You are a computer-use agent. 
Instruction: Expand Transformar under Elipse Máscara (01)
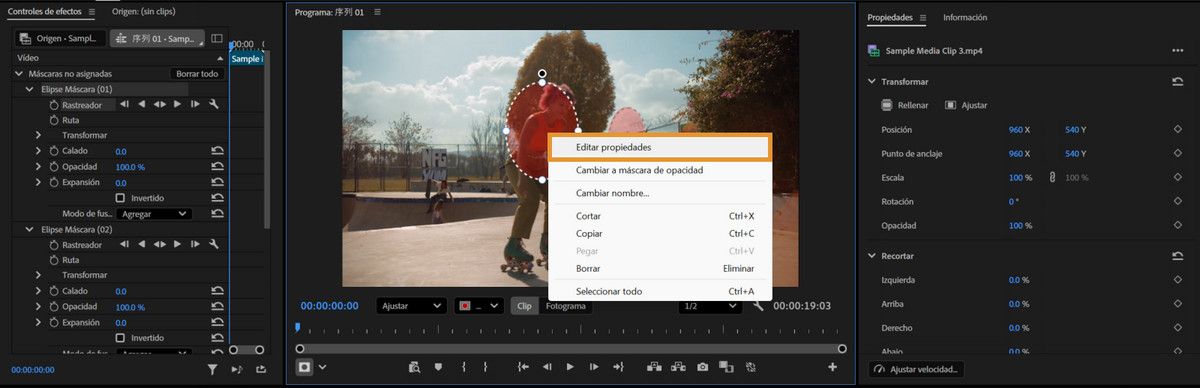coord(38,135)
